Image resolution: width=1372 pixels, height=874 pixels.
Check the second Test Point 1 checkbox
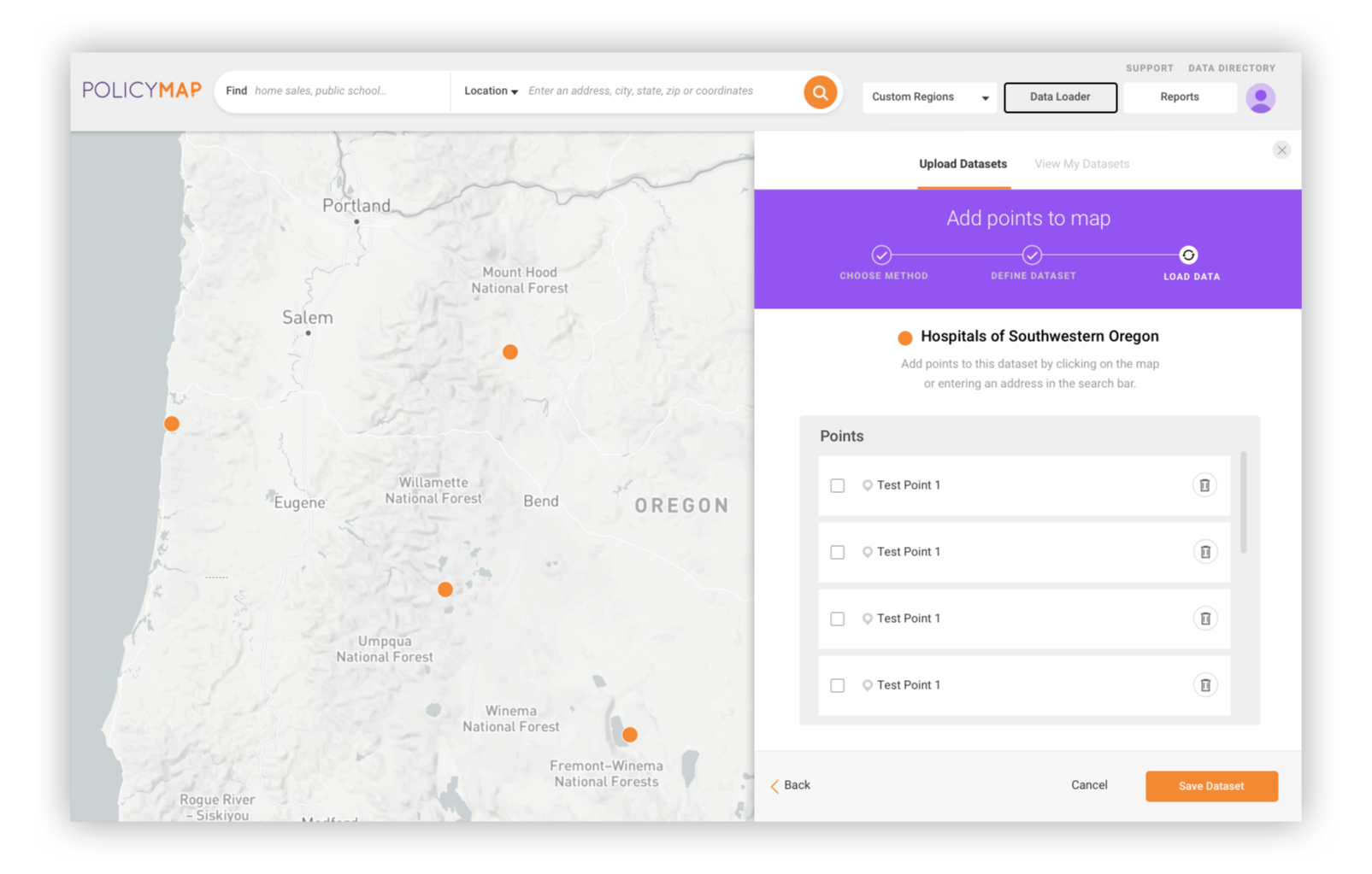(x=838, y=553)
